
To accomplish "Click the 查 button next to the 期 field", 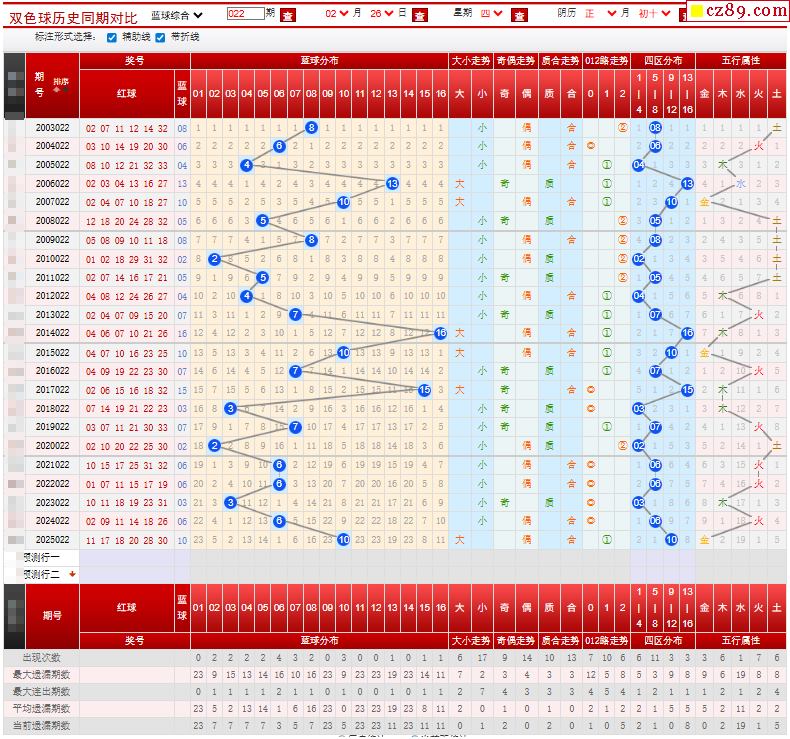I will coord(288,15).
